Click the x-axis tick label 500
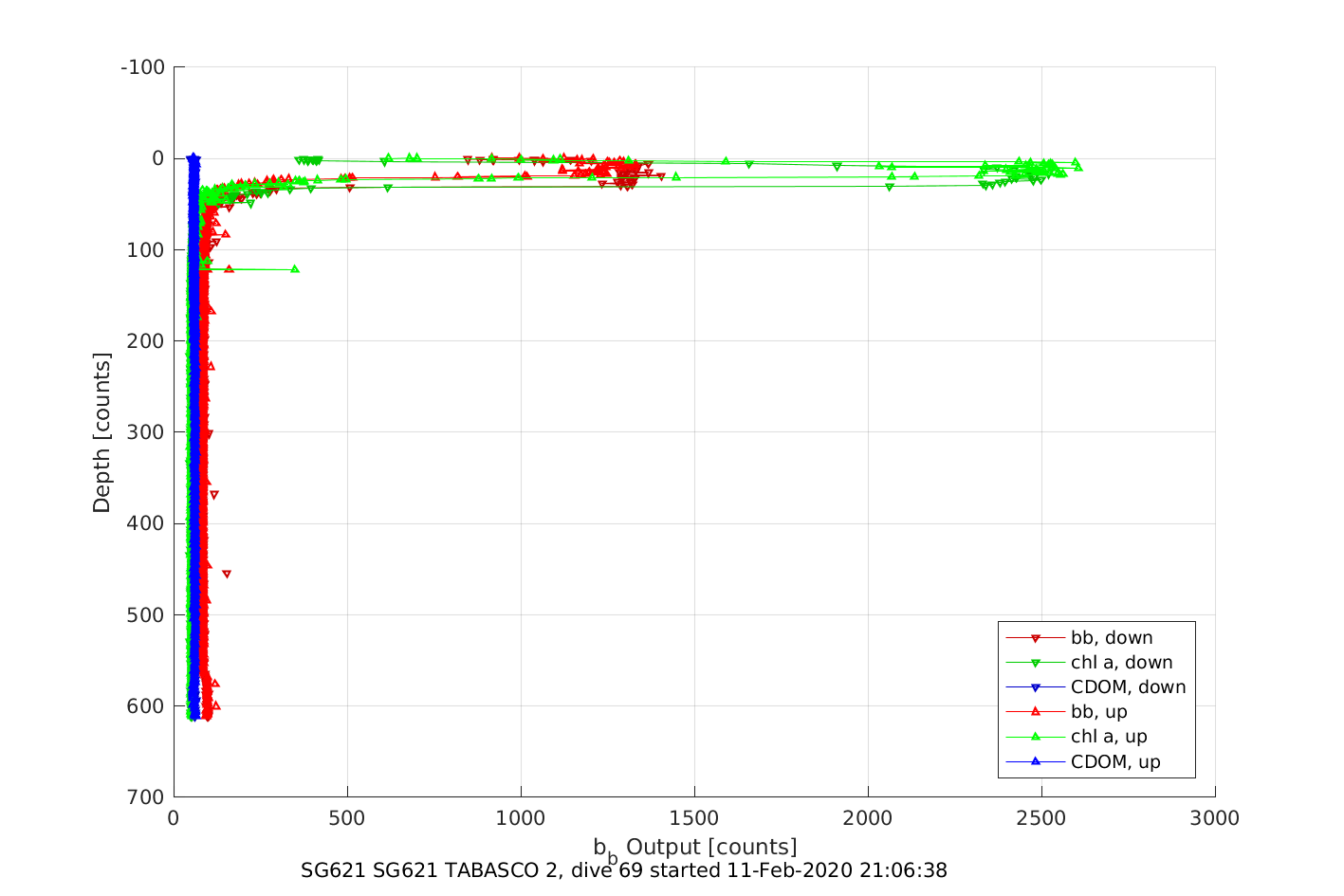The image size is (1344, 896). [347, 818]
